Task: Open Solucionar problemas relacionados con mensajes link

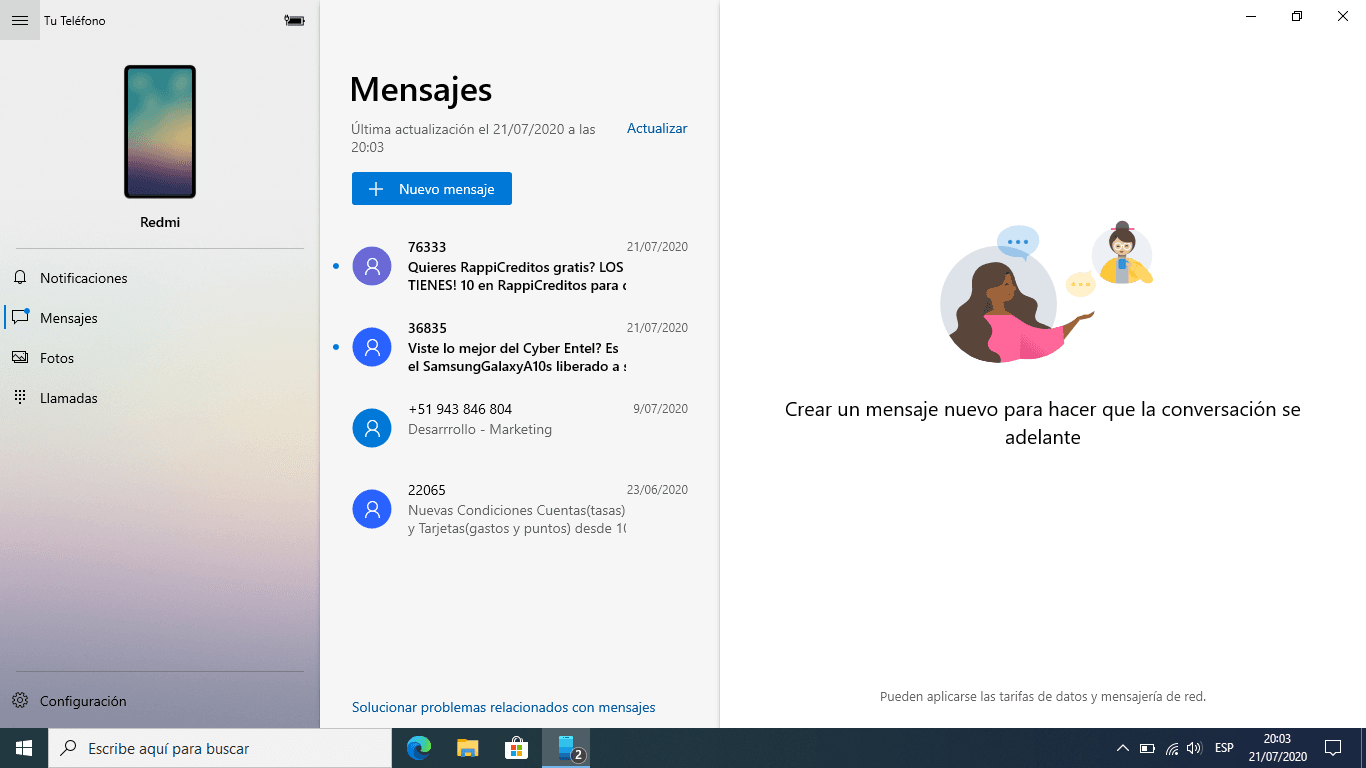Action: coord(503,707)
